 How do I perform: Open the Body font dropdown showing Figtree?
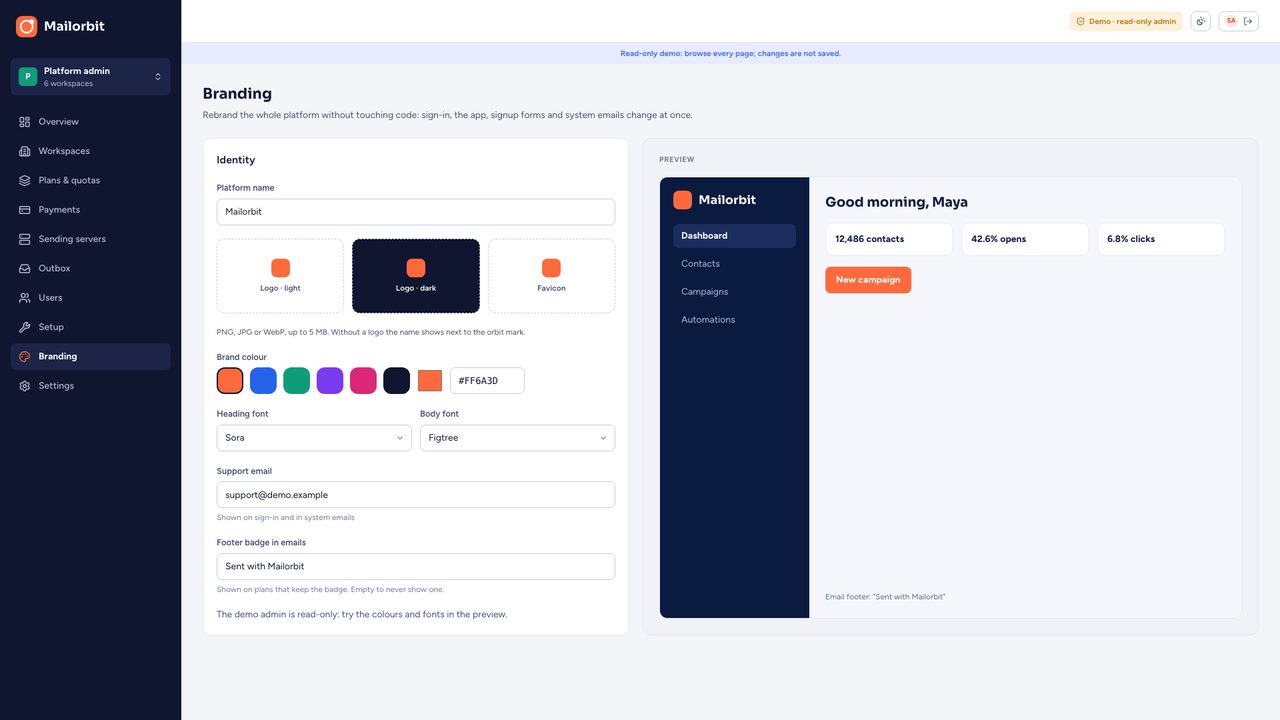click(517, 438)
